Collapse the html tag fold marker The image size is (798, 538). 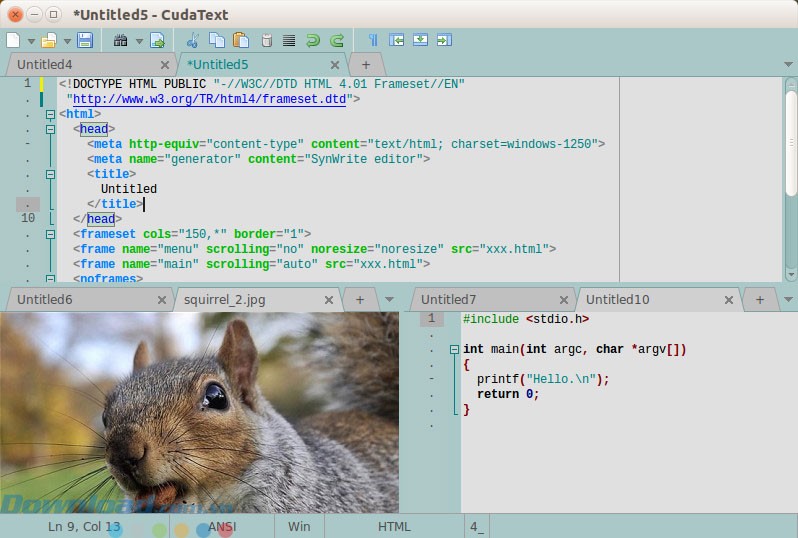pos(50,115)
